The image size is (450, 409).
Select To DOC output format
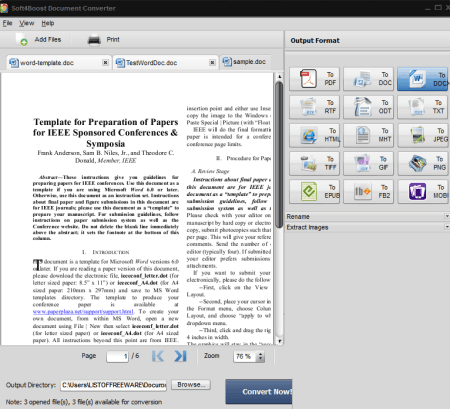368,79
